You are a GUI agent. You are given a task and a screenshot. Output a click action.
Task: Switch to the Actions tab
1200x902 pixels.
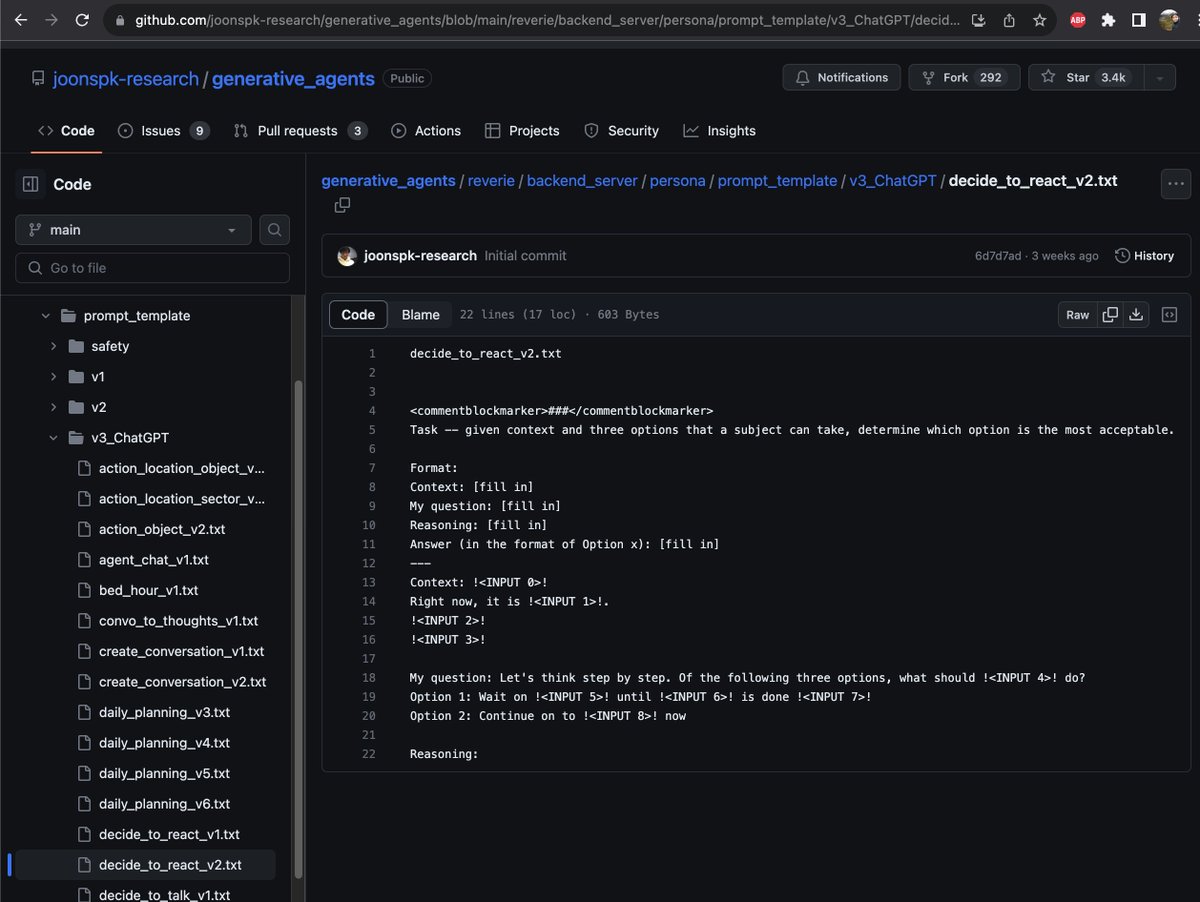426,131
